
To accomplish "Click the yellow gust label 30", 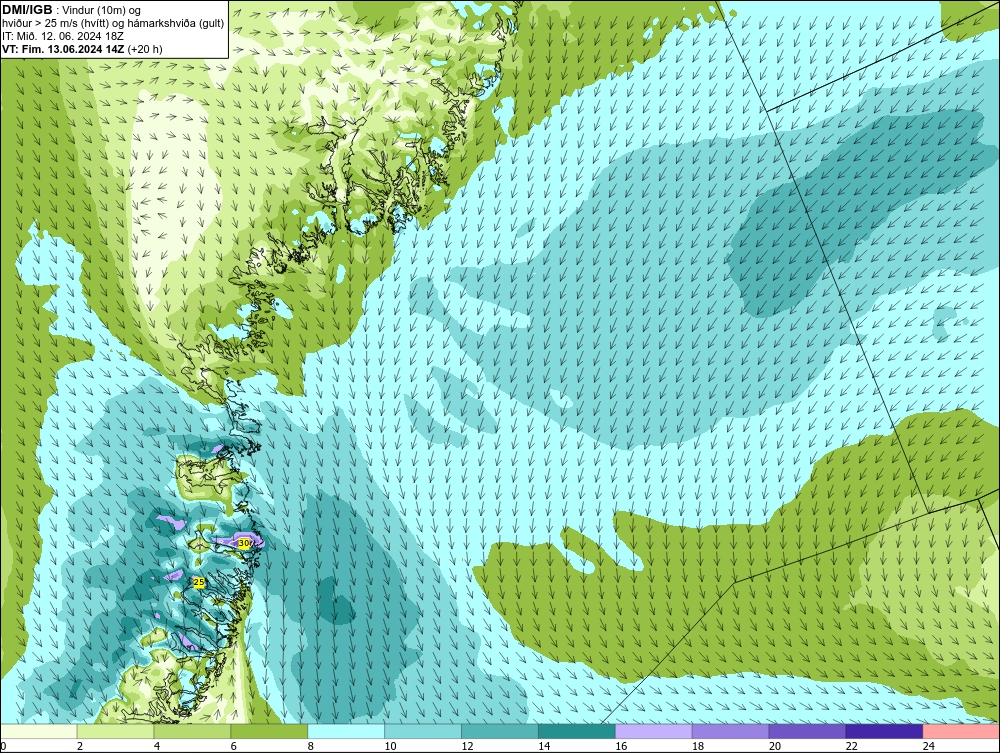I will 244,543.
